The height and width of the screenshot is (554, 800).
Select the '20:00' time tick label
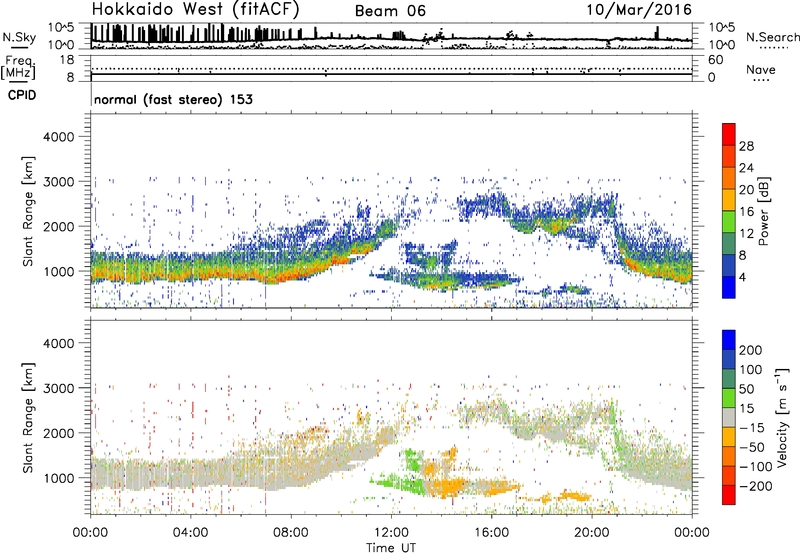(x=591, y=533)
